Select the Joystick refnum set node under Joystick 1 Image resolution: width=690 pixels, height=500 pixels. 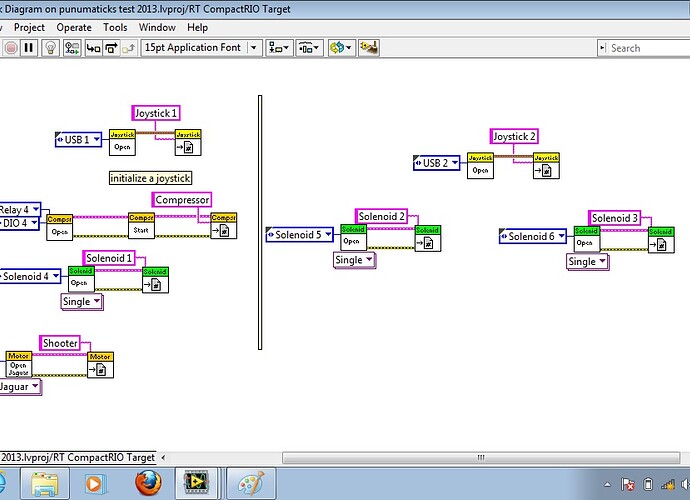tap(188, 143)
